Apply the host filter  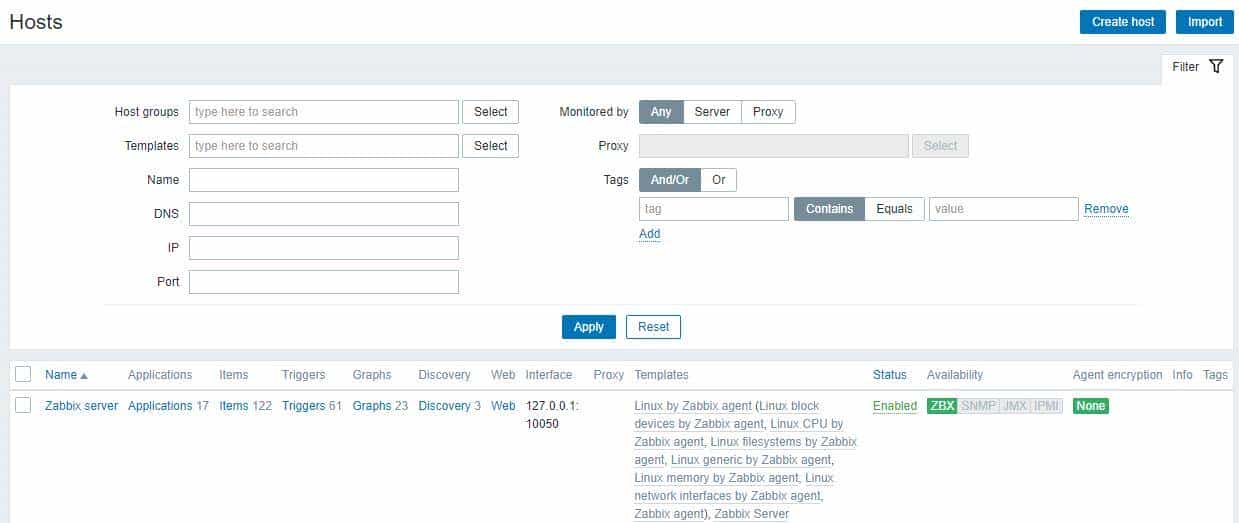tap(589, 327)
